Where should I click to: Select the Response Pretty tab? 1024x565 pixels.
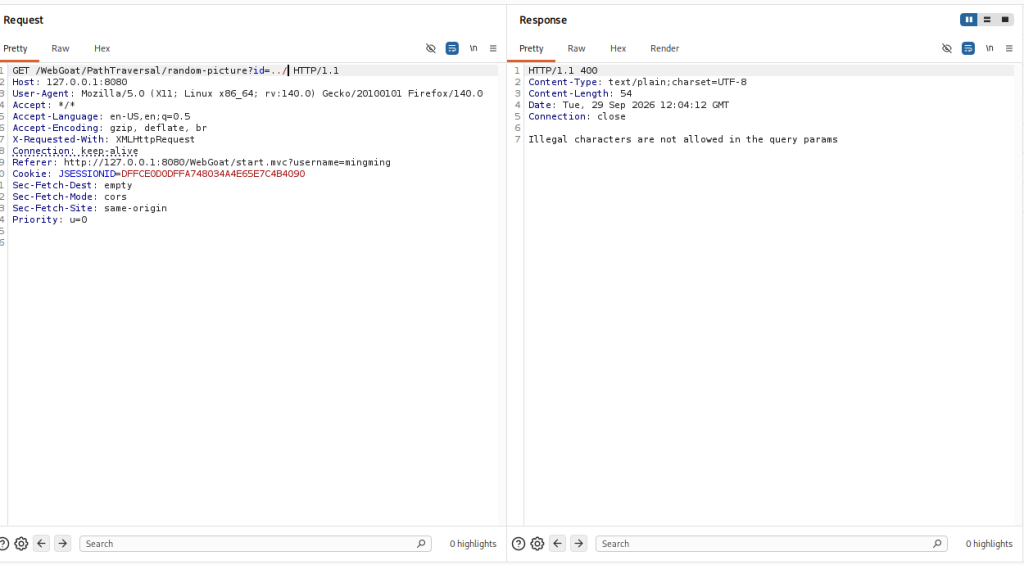click(531, 48)
